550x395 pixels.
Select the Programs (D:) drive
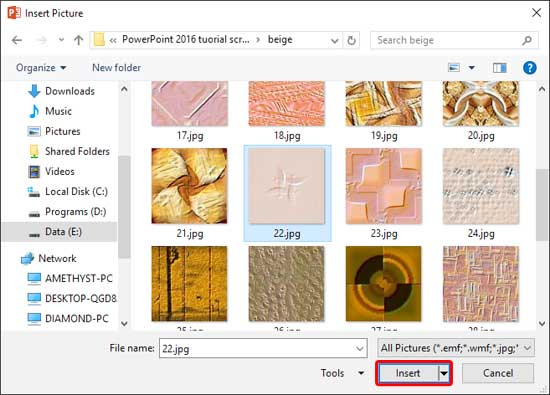[75, 212]
